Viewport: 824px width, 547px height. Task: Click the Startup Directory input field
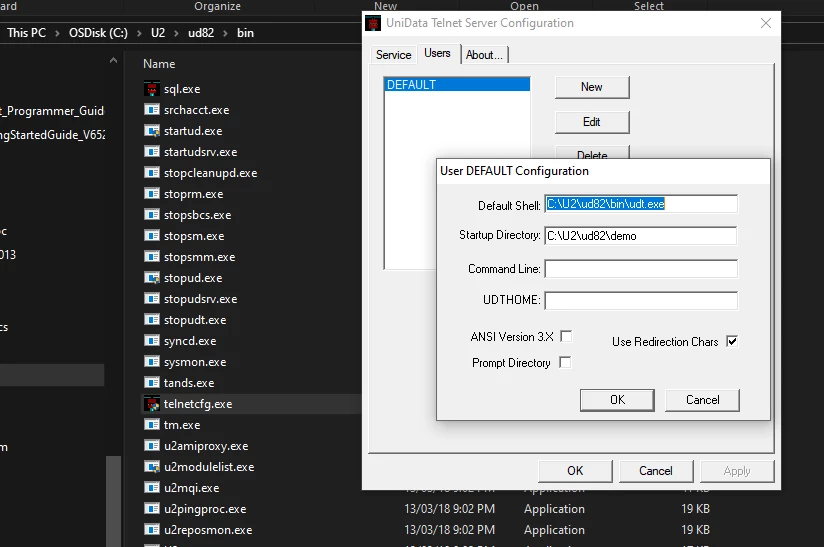[x=641, y=236]
